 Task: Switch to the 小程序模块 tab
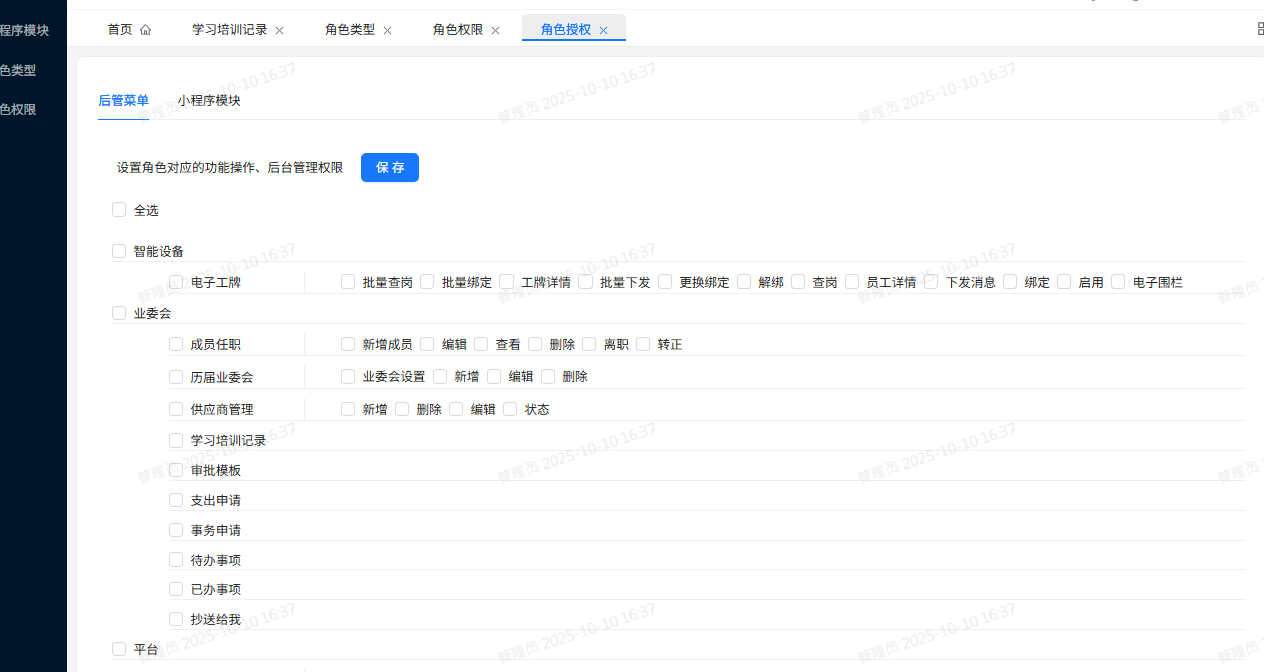tap(209, 101)
